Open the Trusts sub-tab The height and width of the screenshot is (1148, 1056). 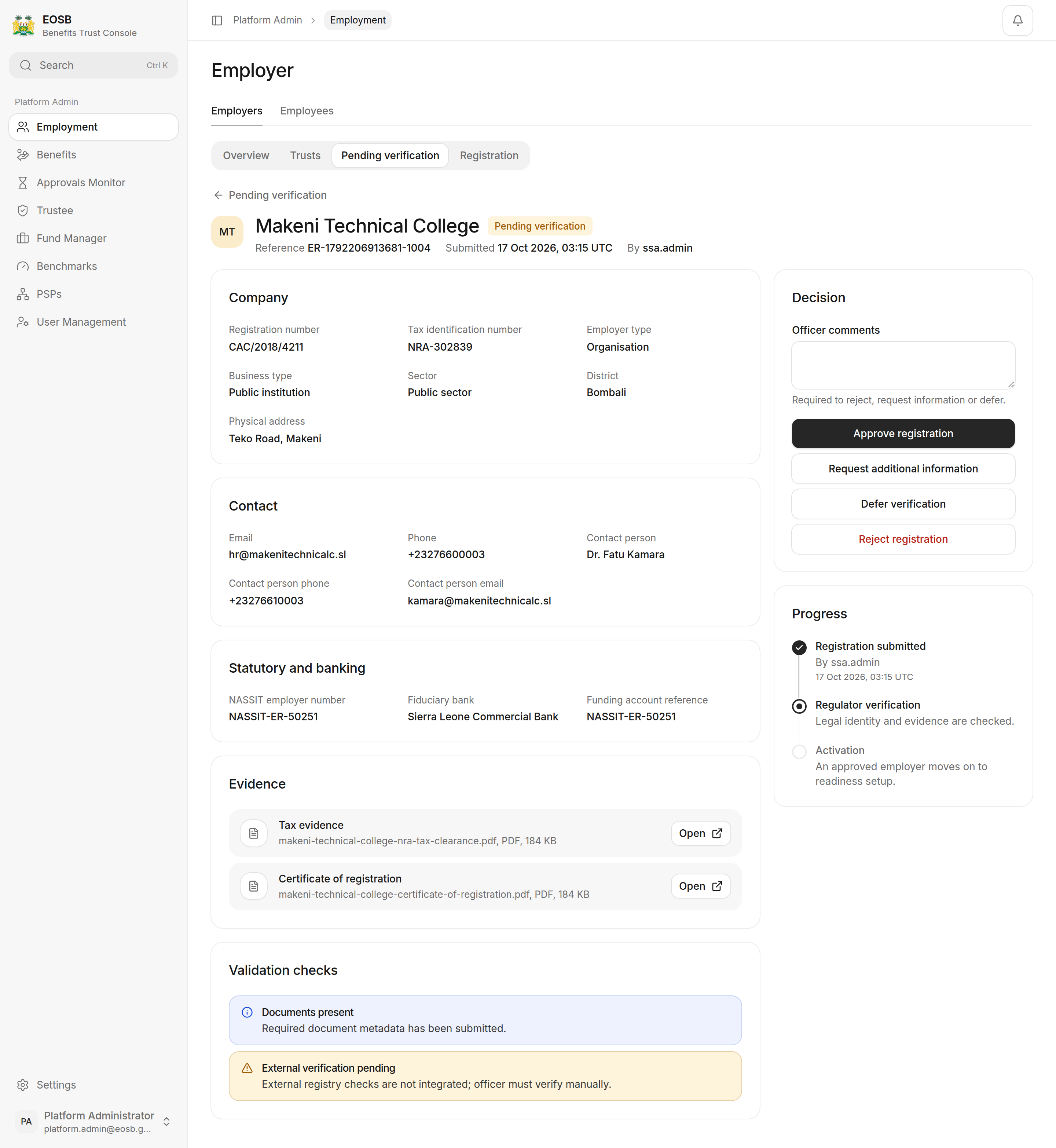[305, 156]
